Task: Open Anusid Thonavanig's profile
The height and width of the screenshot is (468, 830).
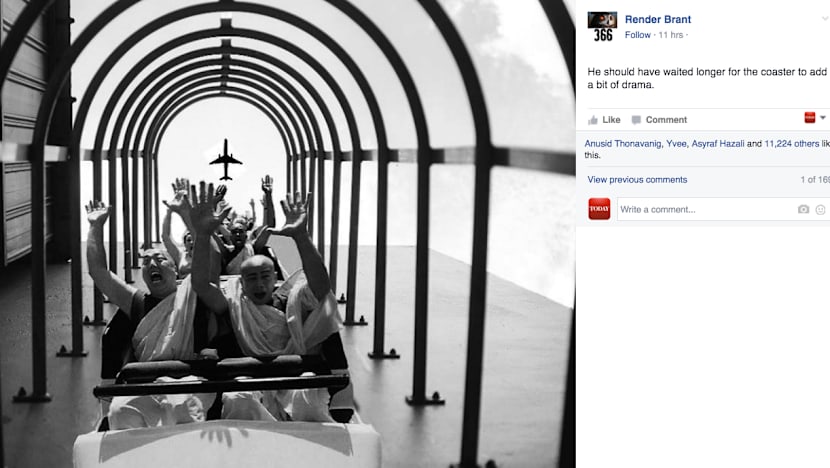Action: (622, 143)
